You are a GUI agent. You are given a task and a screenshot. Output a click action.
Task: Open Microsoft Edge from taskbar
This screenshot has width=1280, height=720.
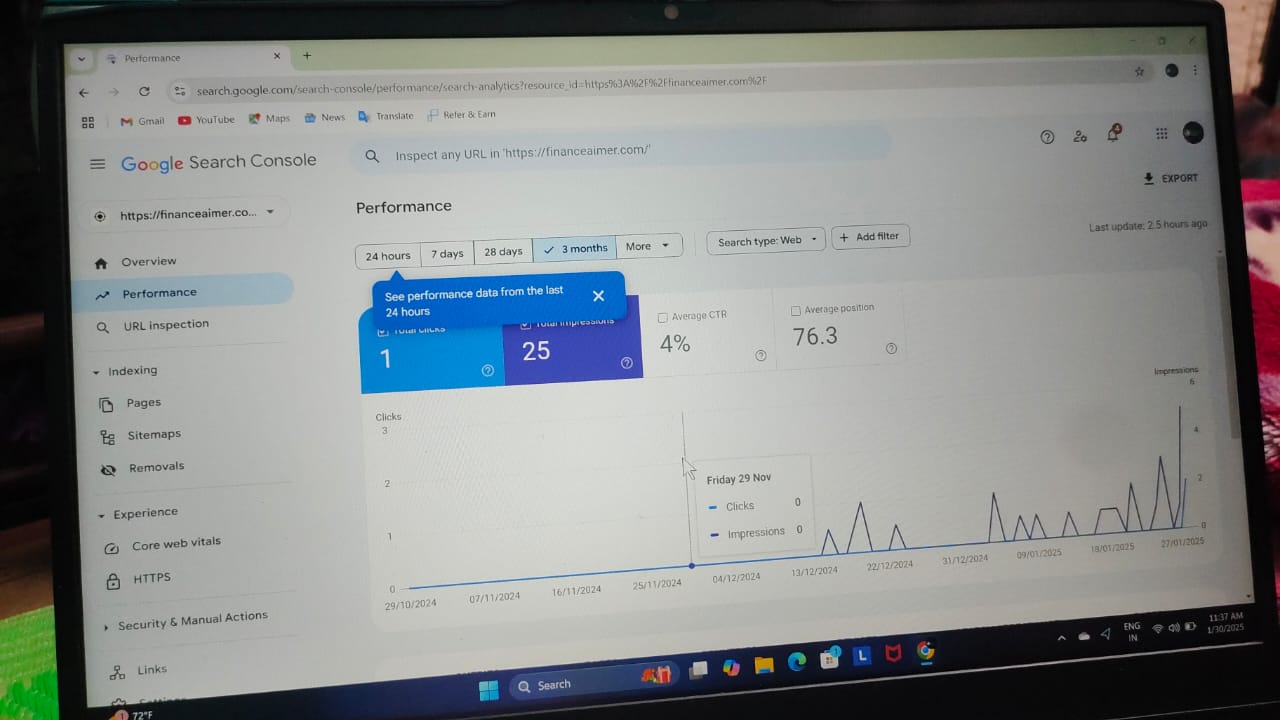[797, 662]
